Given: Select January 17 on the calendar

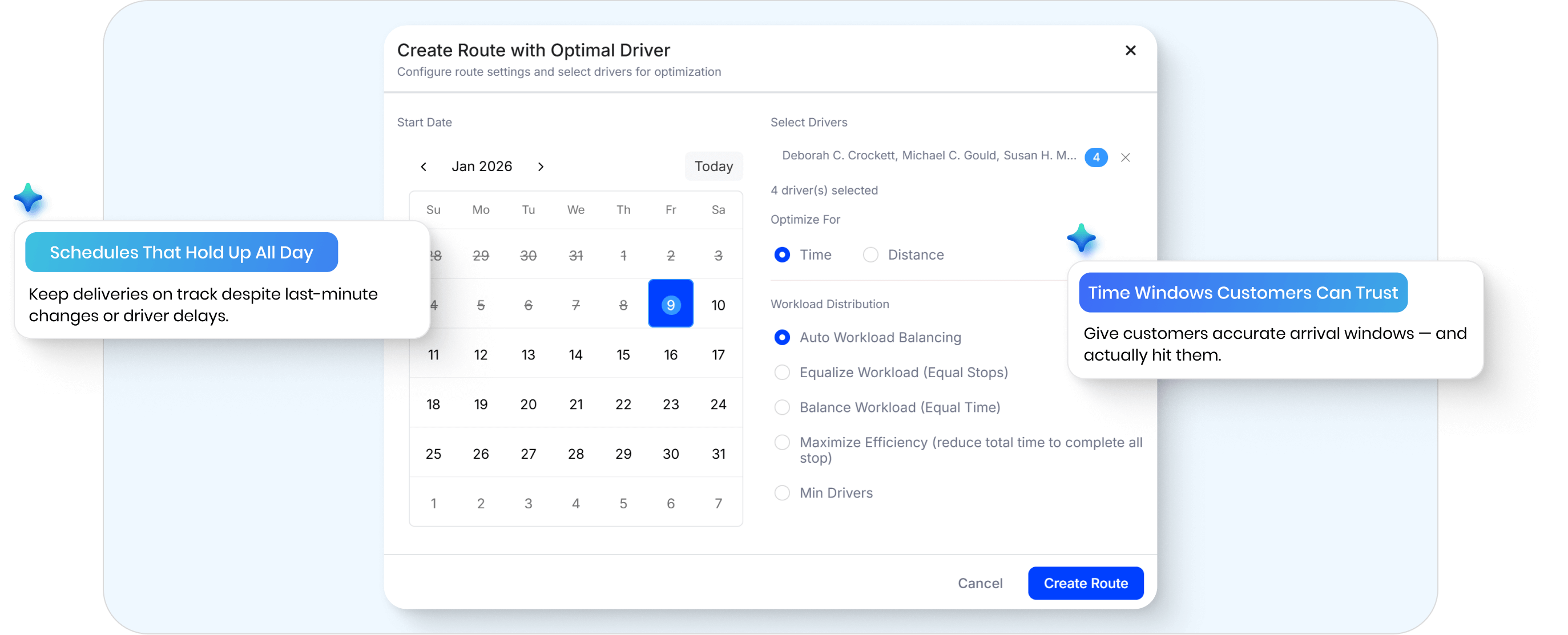Looking at the screenshot, I should coord(718,355).
